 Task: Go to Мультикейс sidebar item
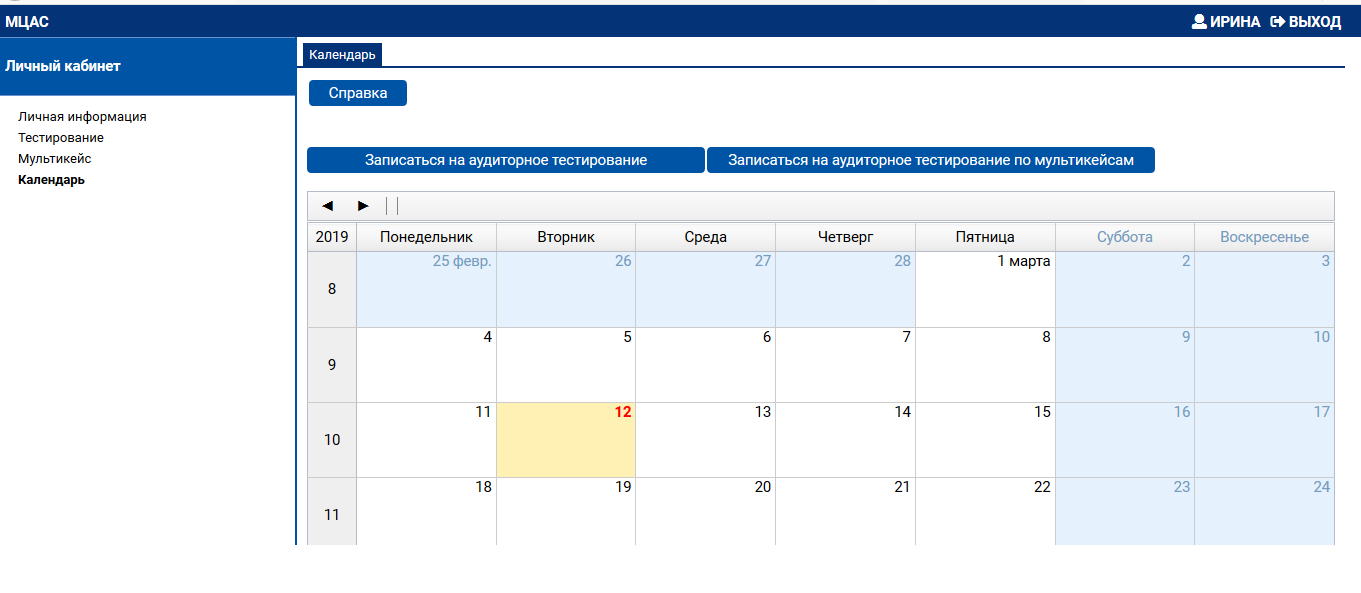point(55,159)
